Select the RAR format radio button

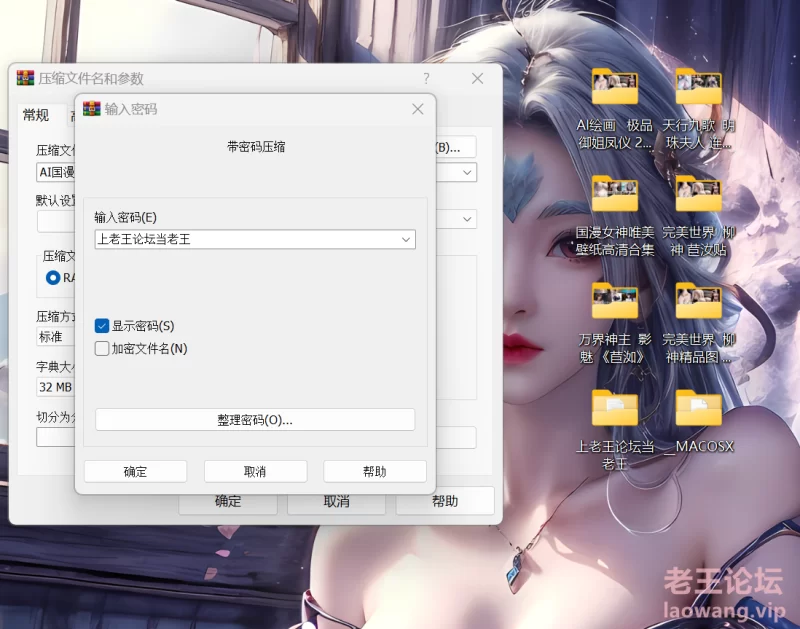(x=53, y=277)
